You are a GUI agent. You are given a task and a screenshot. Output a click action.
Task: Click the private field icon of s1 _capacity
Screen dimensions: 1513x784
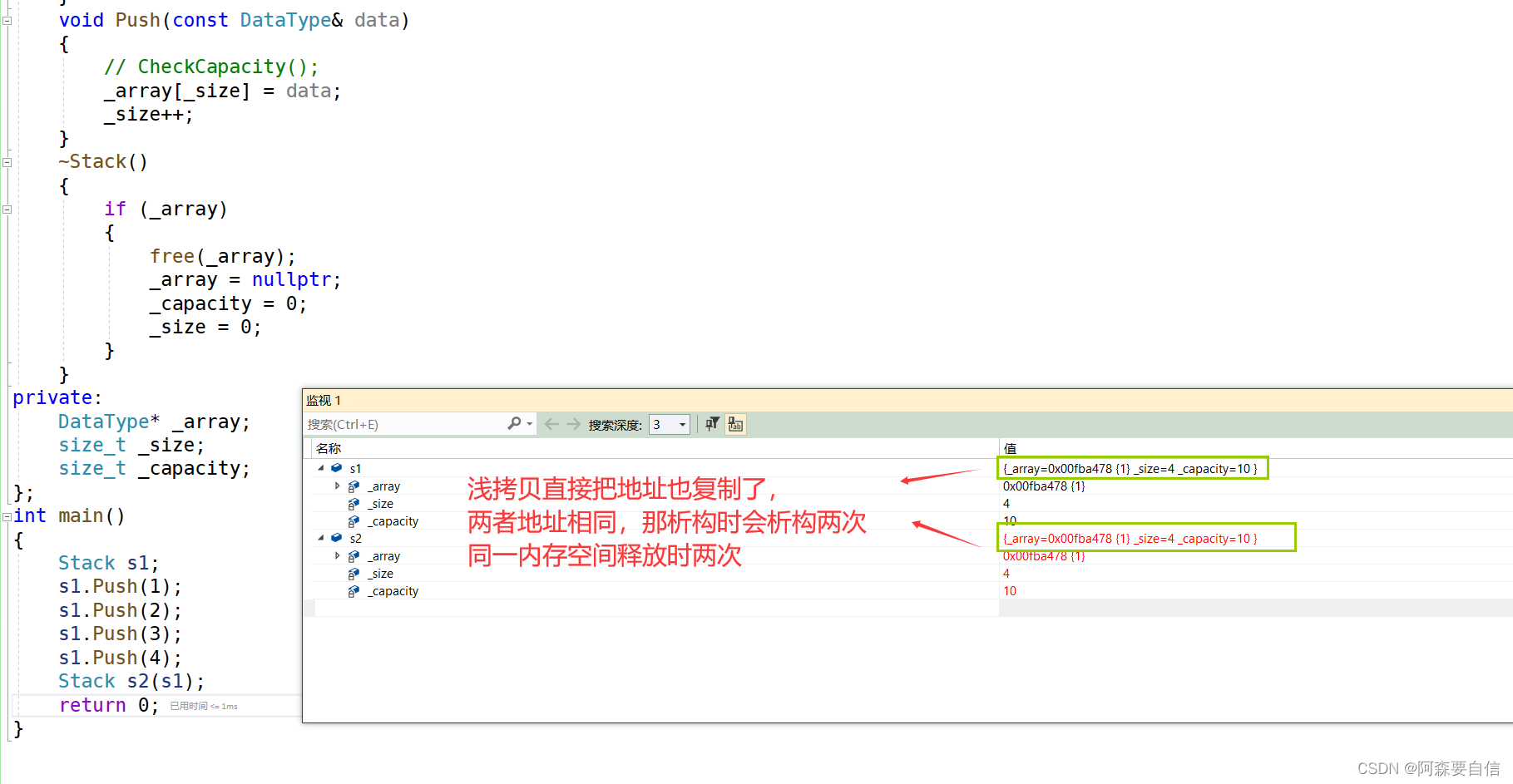tap(354, 521)
